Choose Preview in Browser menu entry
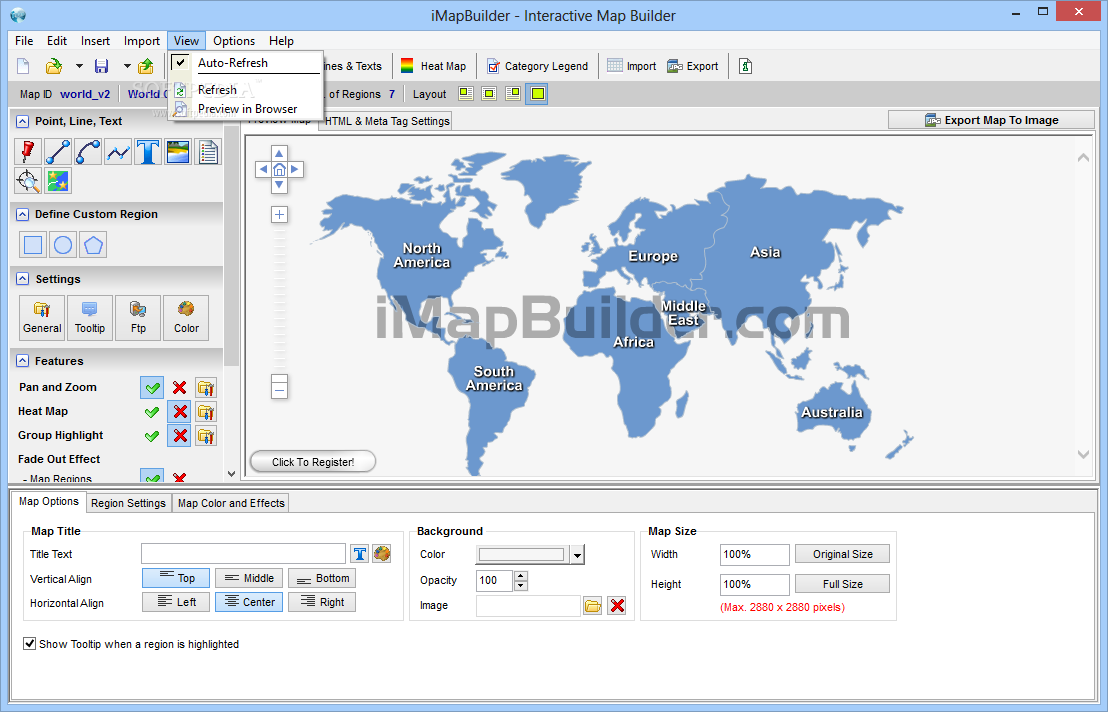This screenshot has height=712, width=1108. (247, 109)
